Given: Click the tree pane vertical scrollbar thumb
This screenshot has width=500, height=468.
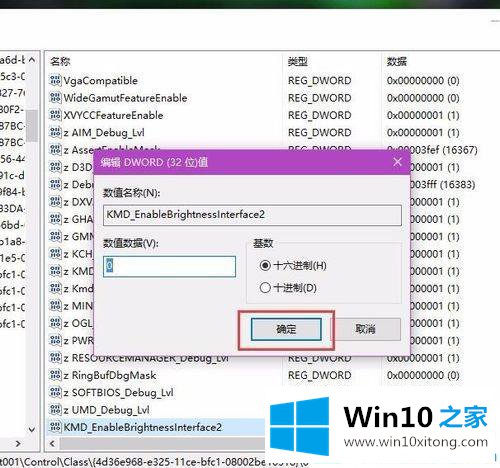Looking at the screenshot, I should 32,126.
